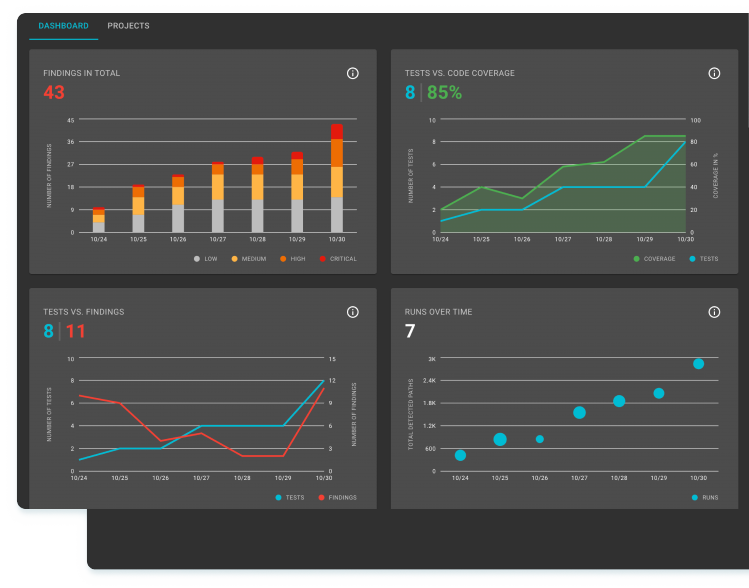Hide the Coverage series in legend

(x=654, y=259)
